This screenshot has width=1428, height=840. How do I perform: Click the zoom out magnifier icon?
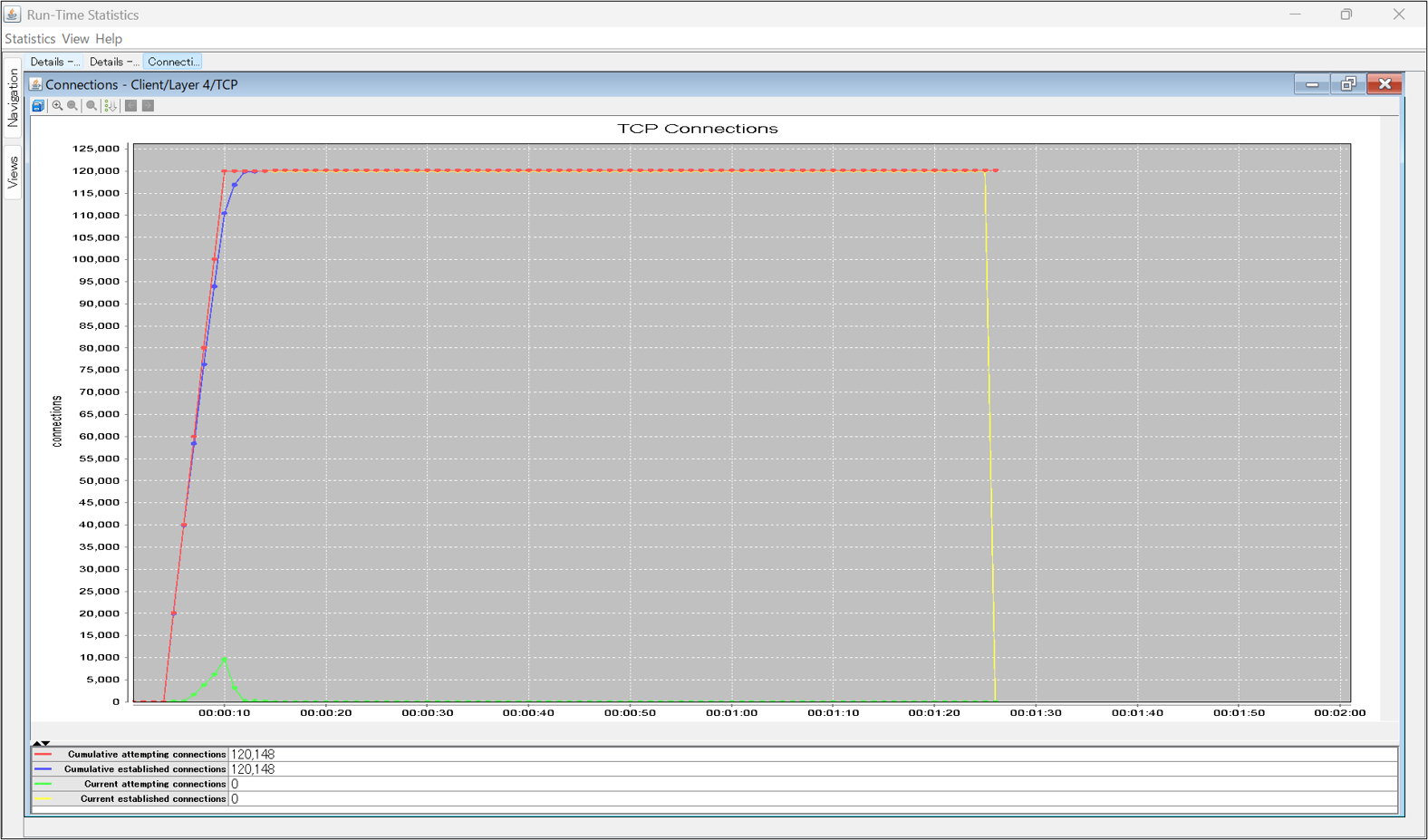click(x=72, y=106)
